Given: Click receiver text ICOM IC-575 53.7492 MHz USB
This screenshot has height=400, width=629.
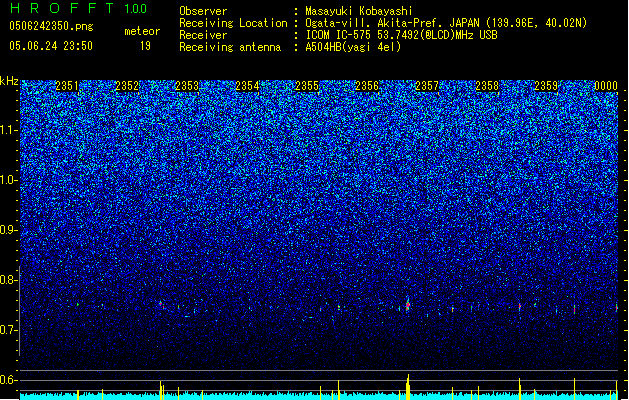Looking at the screenshot, I should [x=402, y=35].
